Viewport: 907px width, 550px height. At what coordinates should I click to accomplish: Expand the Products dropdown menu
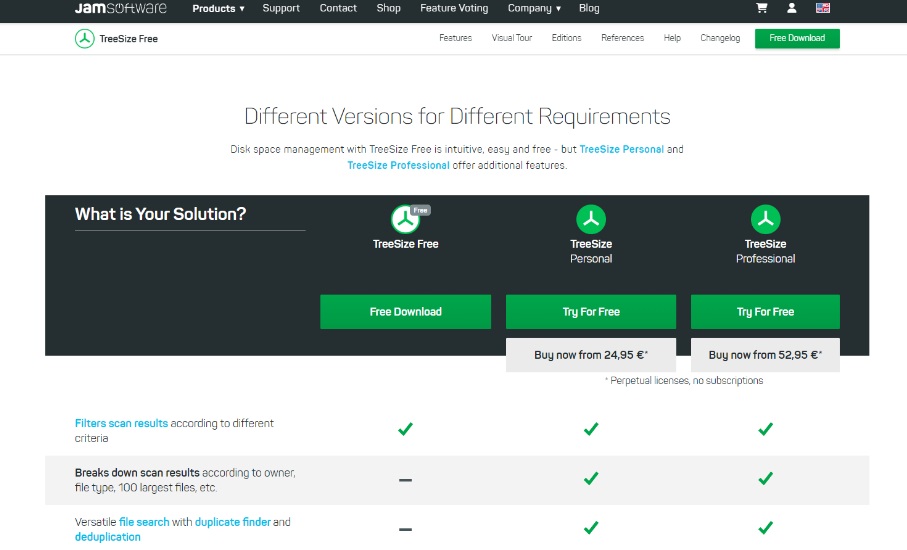coord(218,8)
